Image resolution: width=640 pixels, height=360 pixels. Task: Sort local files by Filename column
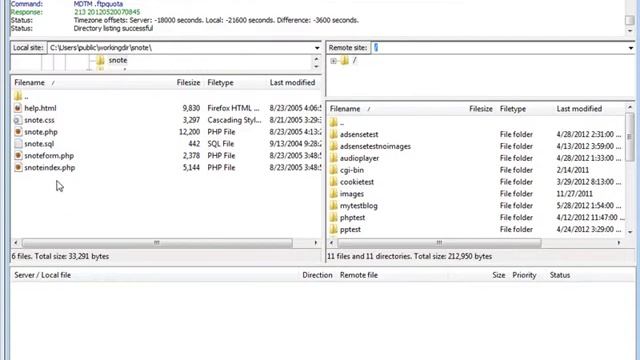pyautogui.click(x=29, y=82)
